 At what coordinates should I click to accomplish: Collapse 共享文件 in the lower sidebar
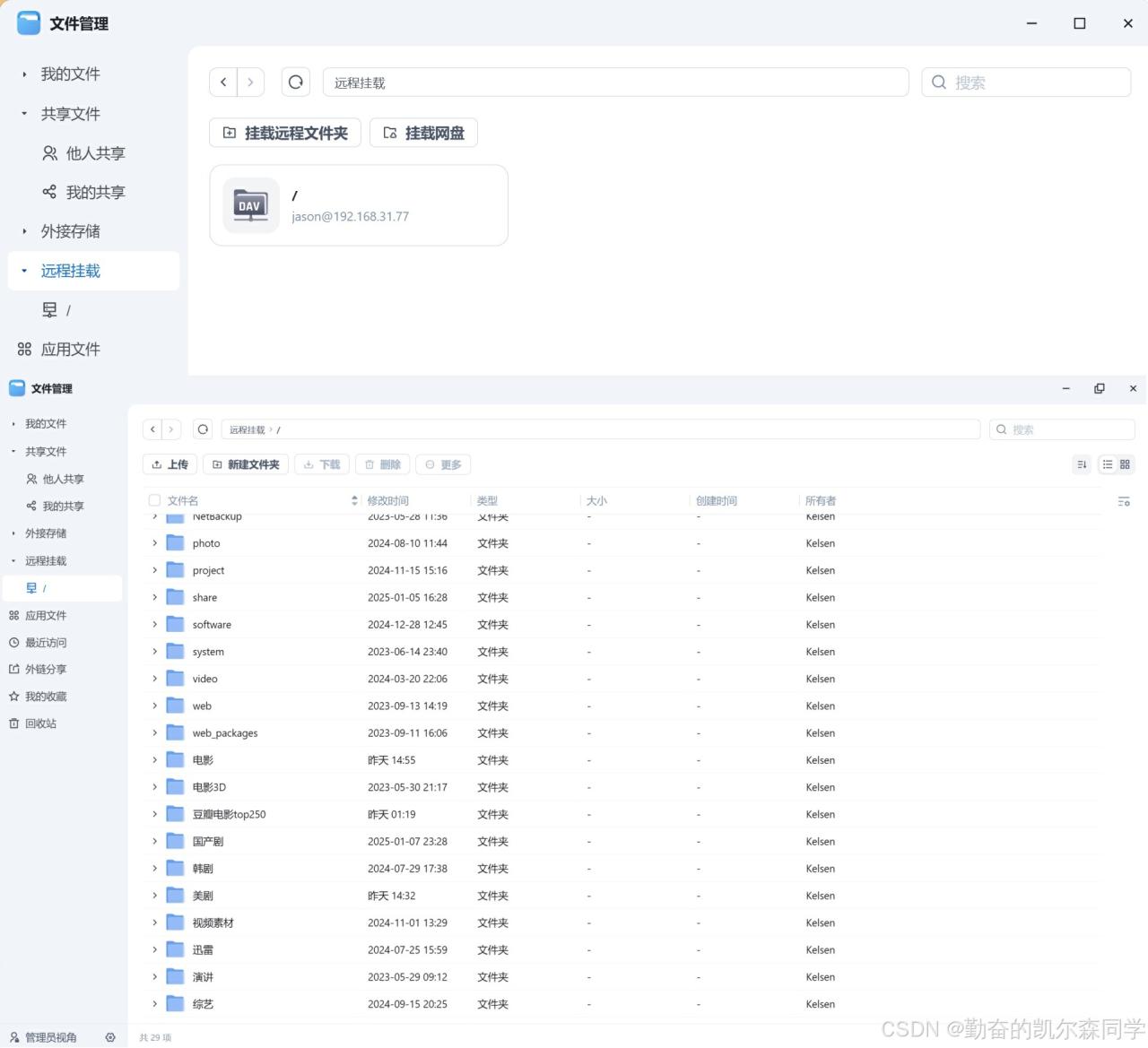tap(13, 452)
